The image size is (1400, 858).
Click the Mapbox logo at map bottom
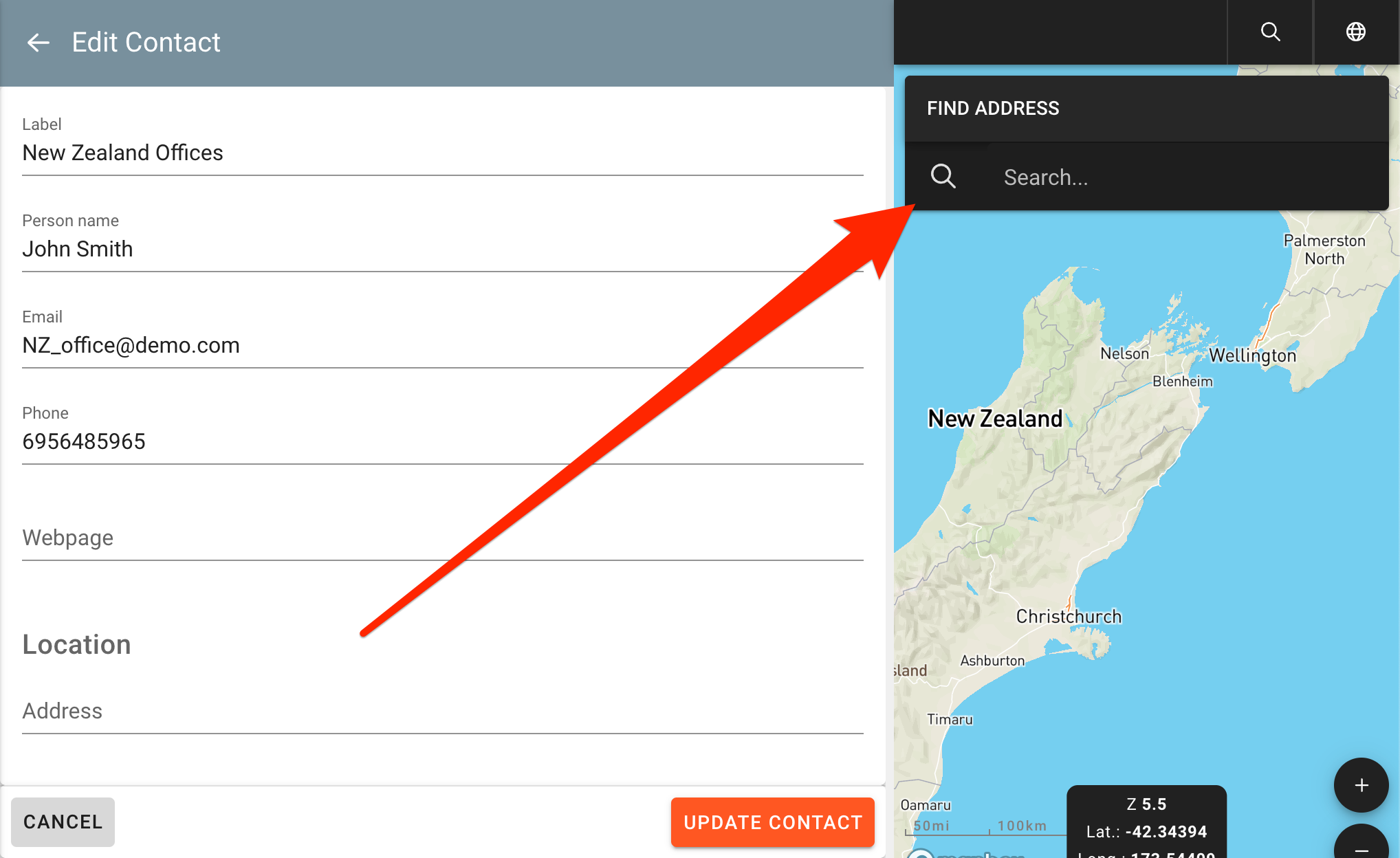pyautogui.click(x=963, y=854)
